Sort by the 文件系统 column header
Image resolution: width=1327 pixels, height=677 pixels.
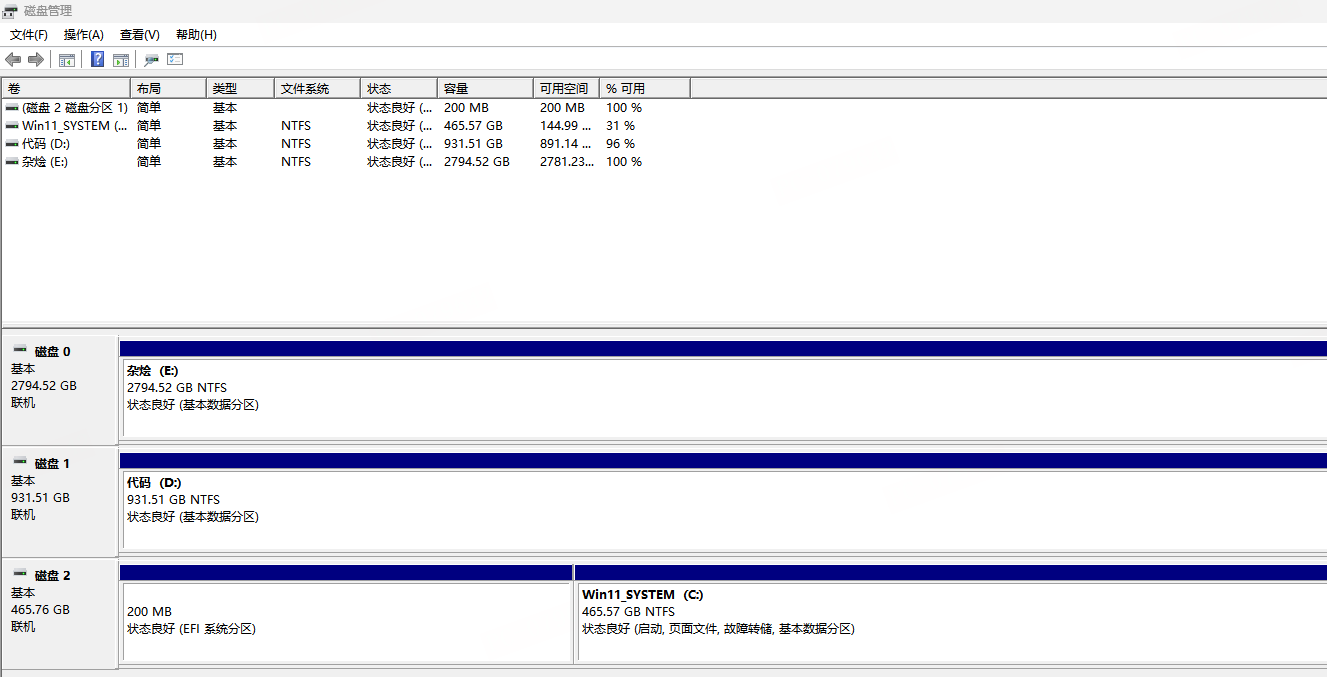pos(317,88)
